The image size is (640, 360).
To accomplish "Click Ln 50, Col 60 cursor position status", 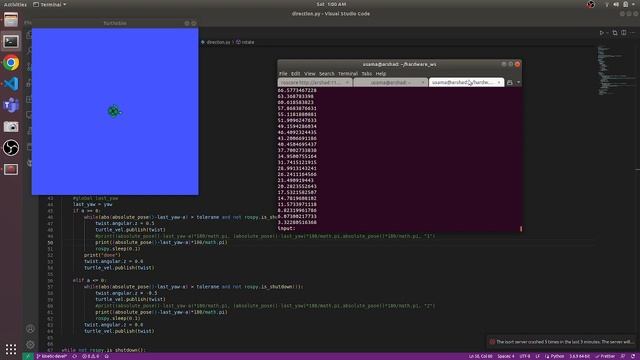I will [x=480, y=356].
